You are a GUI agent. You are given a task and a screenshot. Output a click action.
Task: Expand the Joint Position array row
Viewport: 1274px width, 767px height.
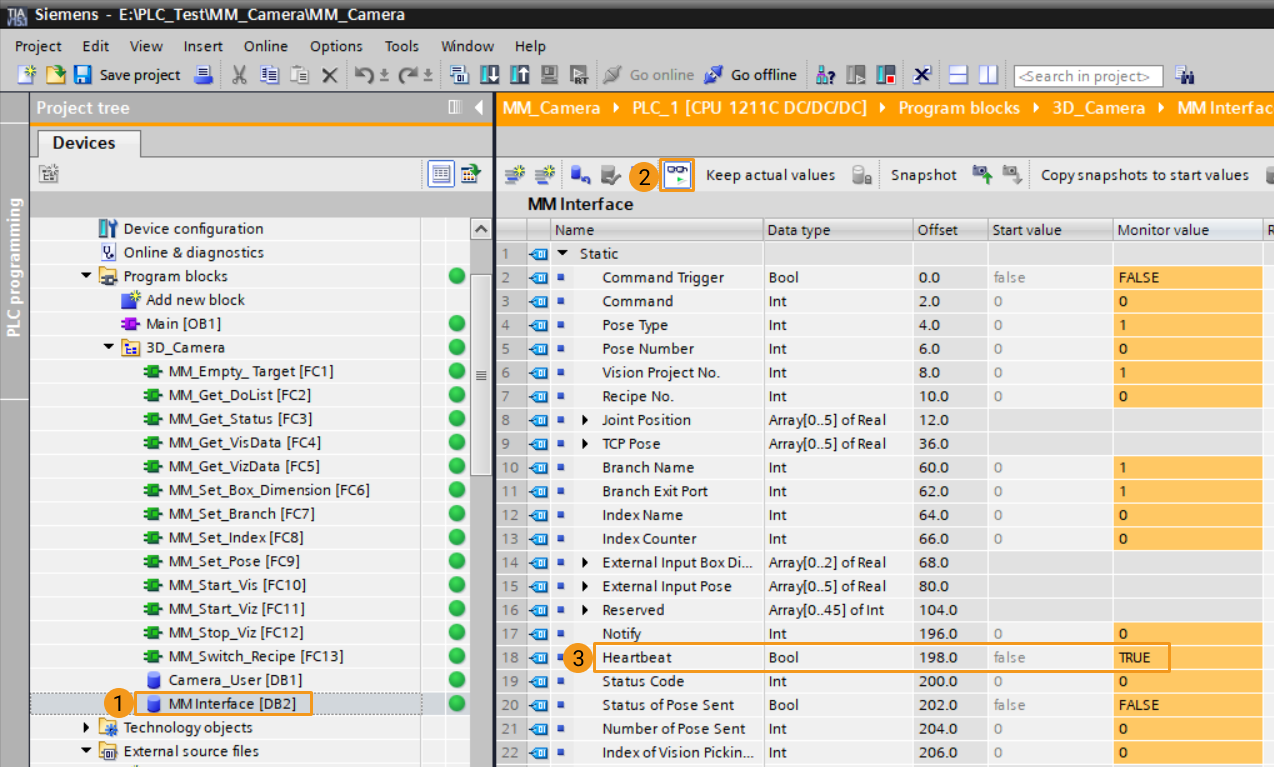pyautogui.click(x=586, y=420)
